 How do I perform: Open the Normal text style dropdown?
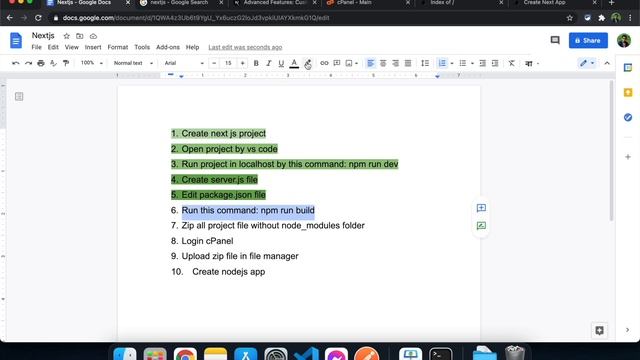pyautogui.click(x=133, y=63)
